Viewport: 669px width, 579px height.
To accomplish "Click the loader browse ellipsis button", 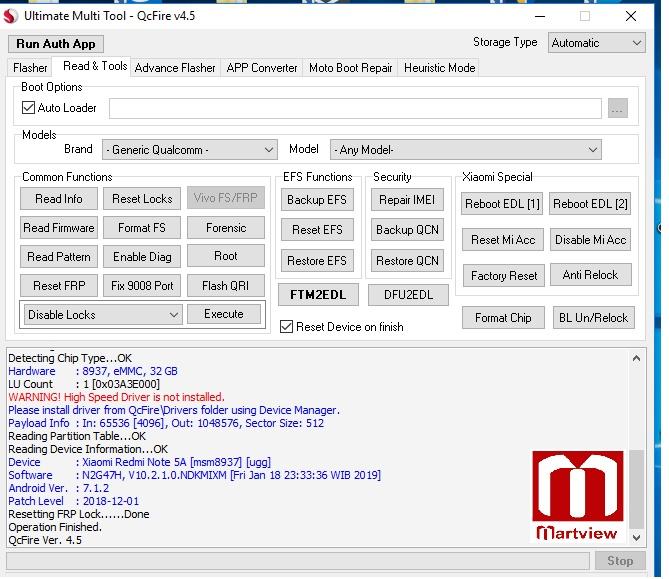I will coord(617,108).
